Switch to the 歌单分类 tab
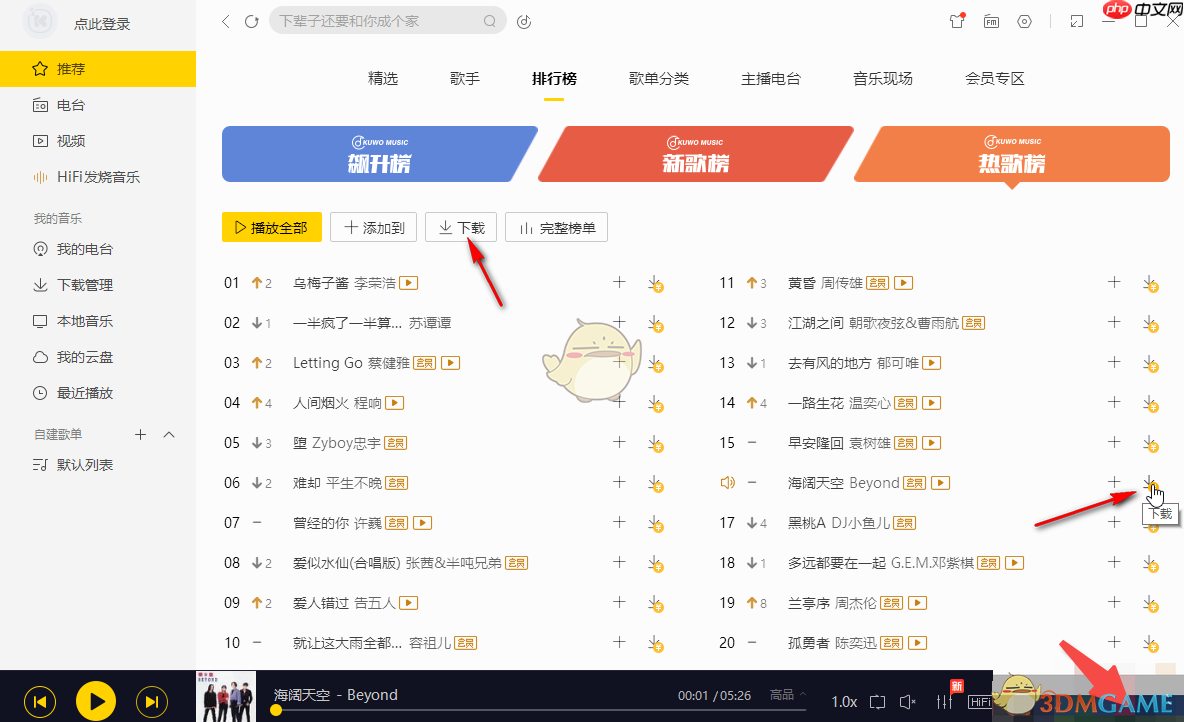 pyautogui.click(x=659, y=78)
